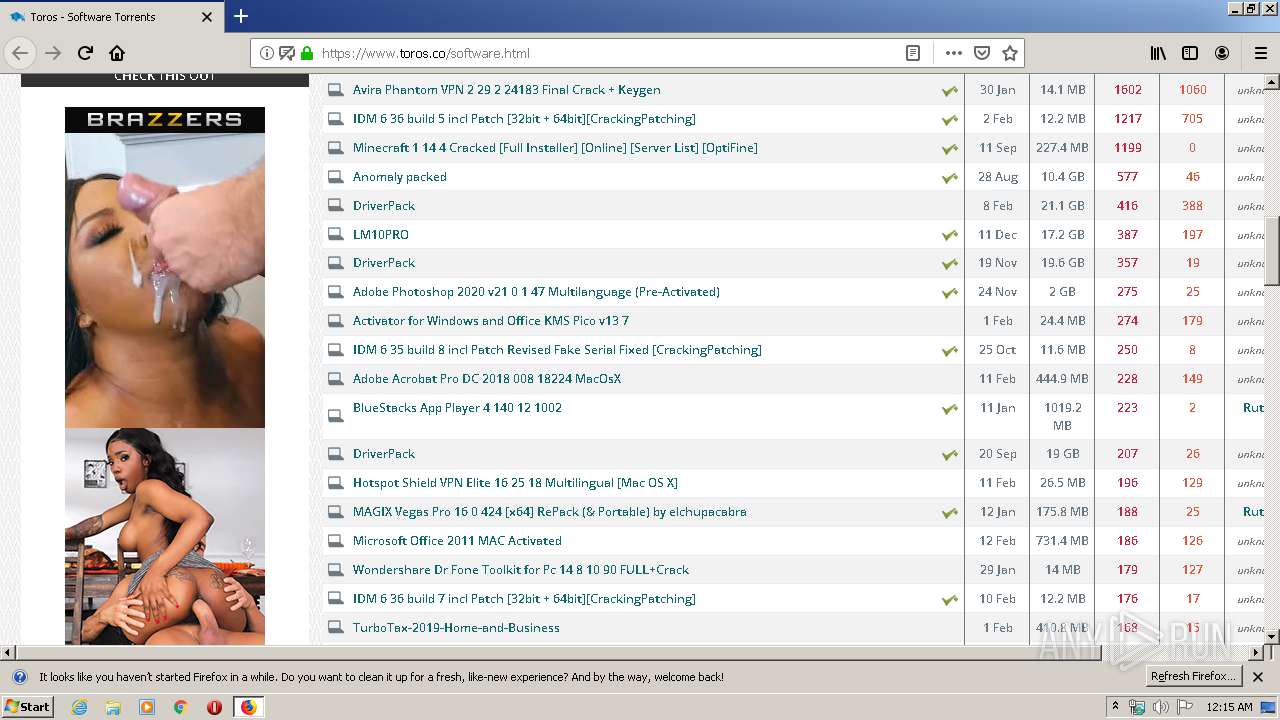Click the seeders value 1602
The image size is (1280, 720).
pyautogui.click(x=1128, y=90)
